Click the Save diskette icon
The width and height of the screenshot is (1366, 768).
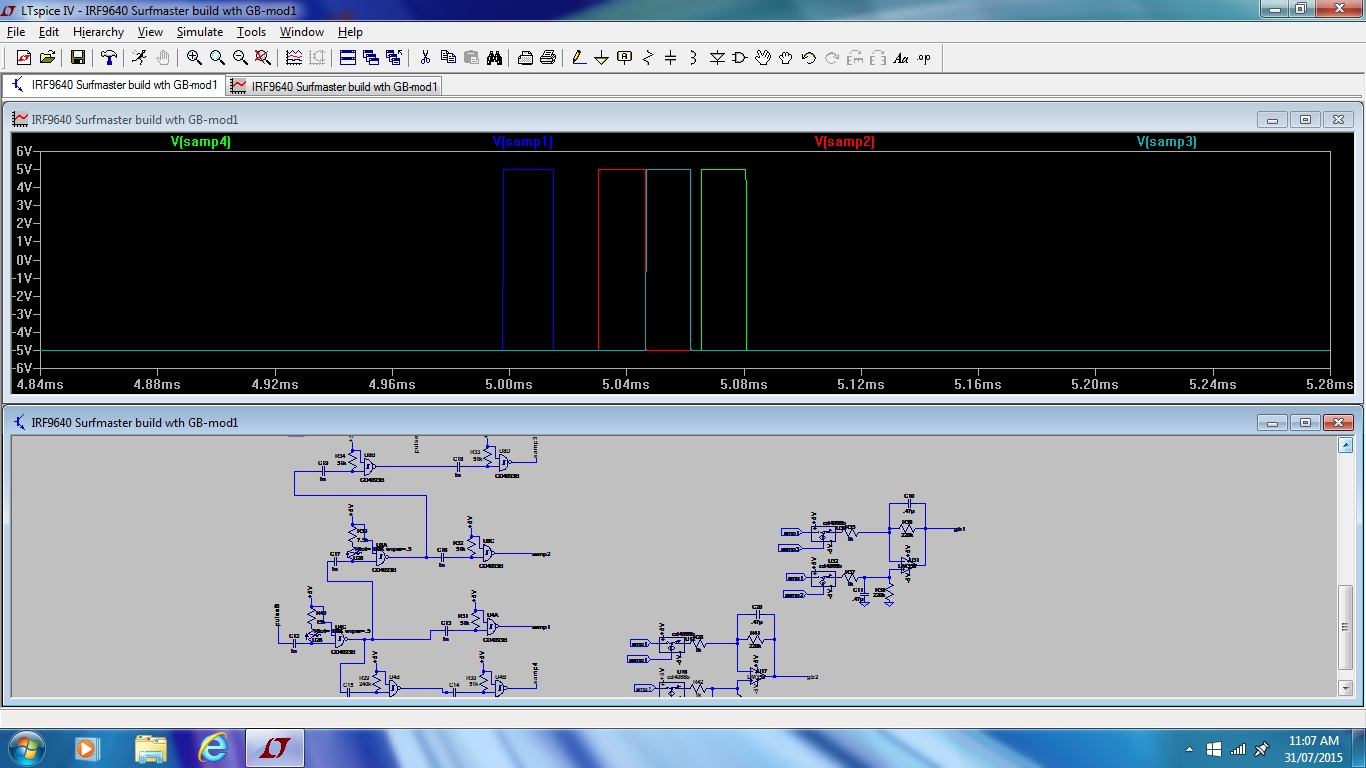pyautogui.click(x=77, y=58)
